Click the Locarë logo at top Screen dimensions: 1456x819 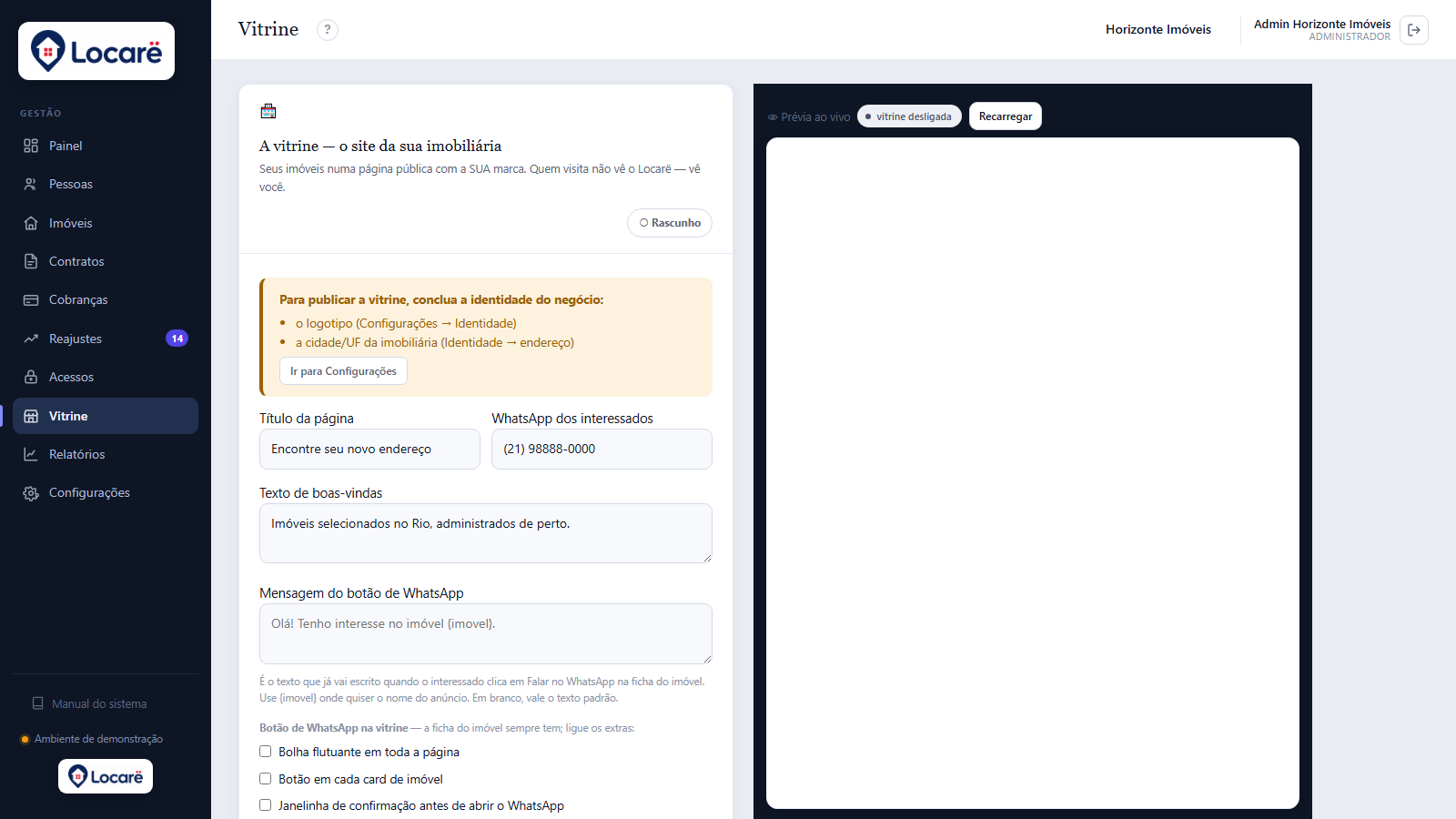coord(96,51)
